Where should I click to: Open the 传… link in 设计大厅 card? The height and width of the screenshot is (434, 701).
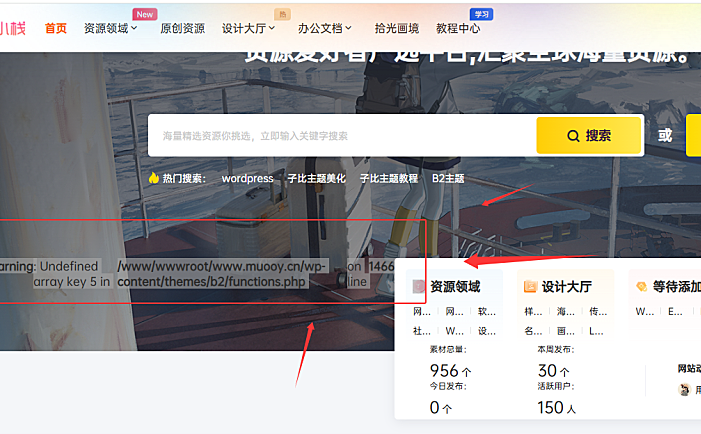pyautogui.click(x=598, y=312)
